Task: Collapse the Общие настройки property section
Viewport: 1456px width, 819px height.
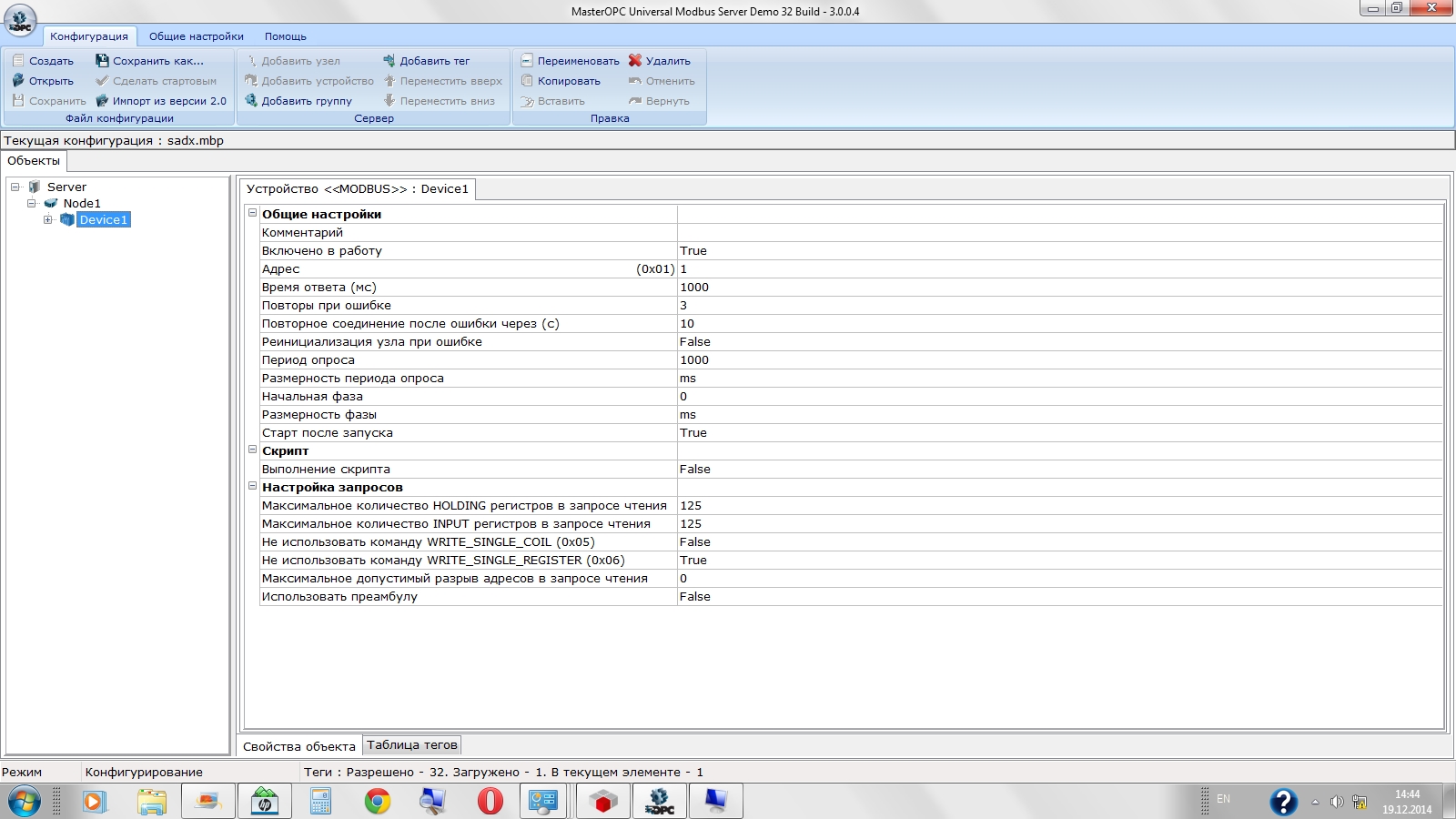Action: pos(253,213)
